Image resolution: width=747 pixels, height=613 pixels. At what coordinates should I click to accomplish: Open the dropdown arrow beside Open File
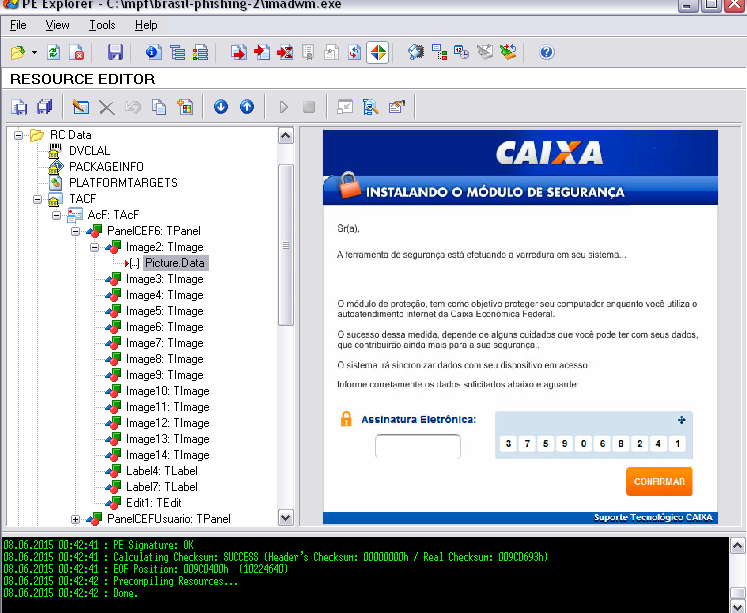[x=34, y=52]
